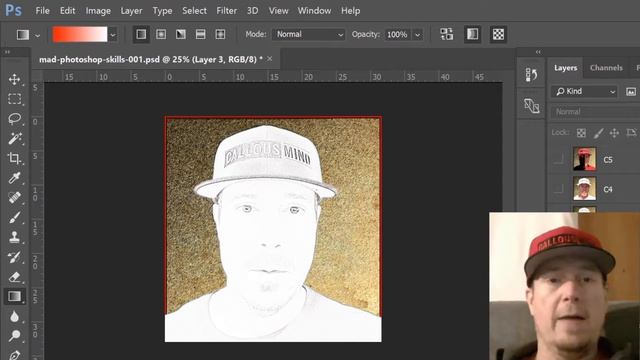
Task: Choose Angle Gradient style
Action: [181, 34]
